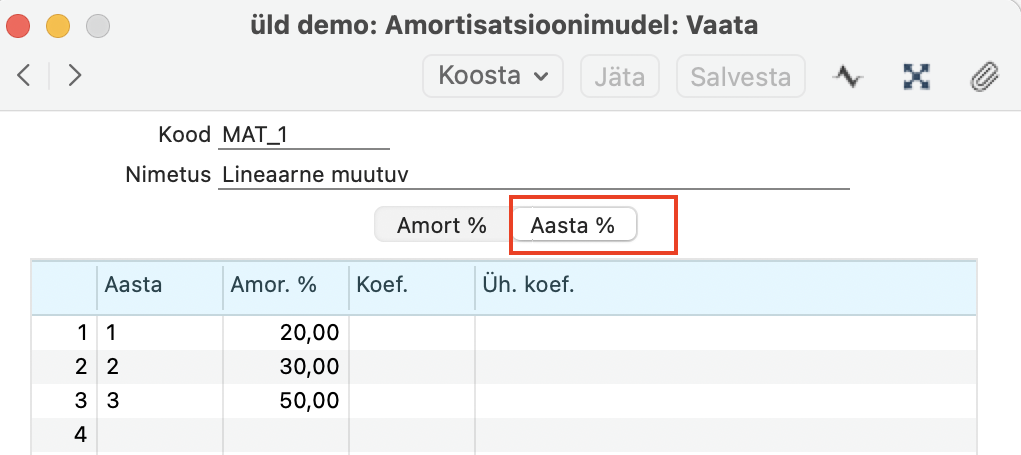Click the Kood field containing MAT_1

(303, 134)
